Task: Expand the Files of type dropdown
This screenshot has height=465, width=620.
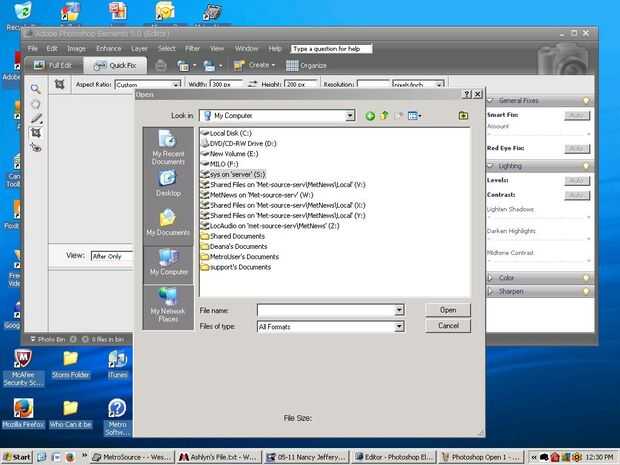Action: [x=399, y=327]
